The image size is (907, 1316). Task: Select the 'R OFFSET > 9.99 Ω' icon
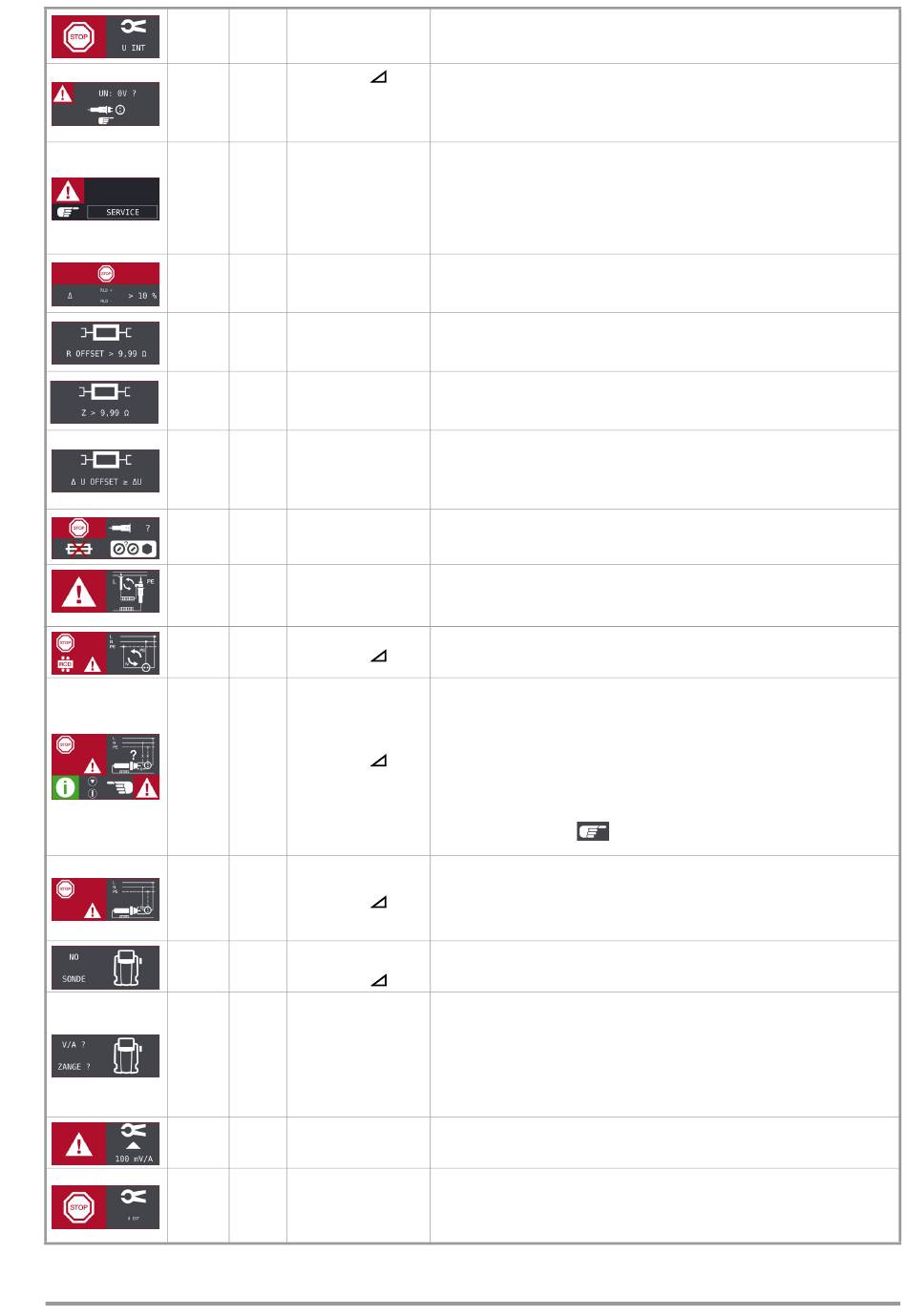point(105,343)
